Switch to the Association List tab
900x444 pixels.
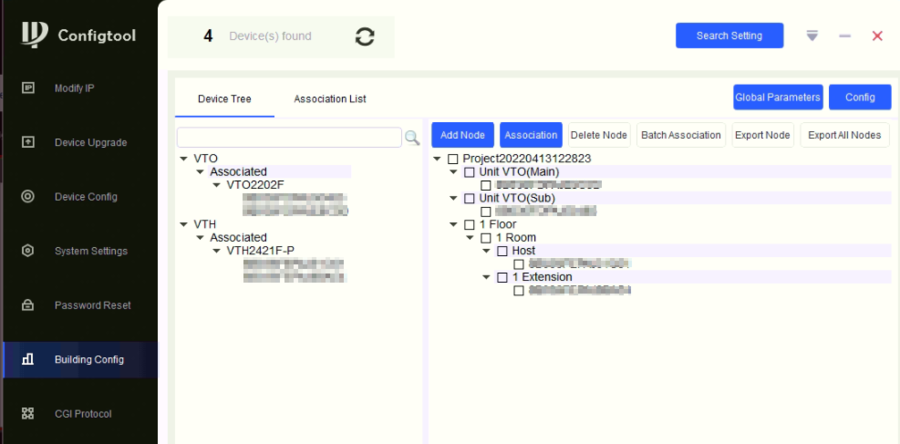(x=329, y=99)
